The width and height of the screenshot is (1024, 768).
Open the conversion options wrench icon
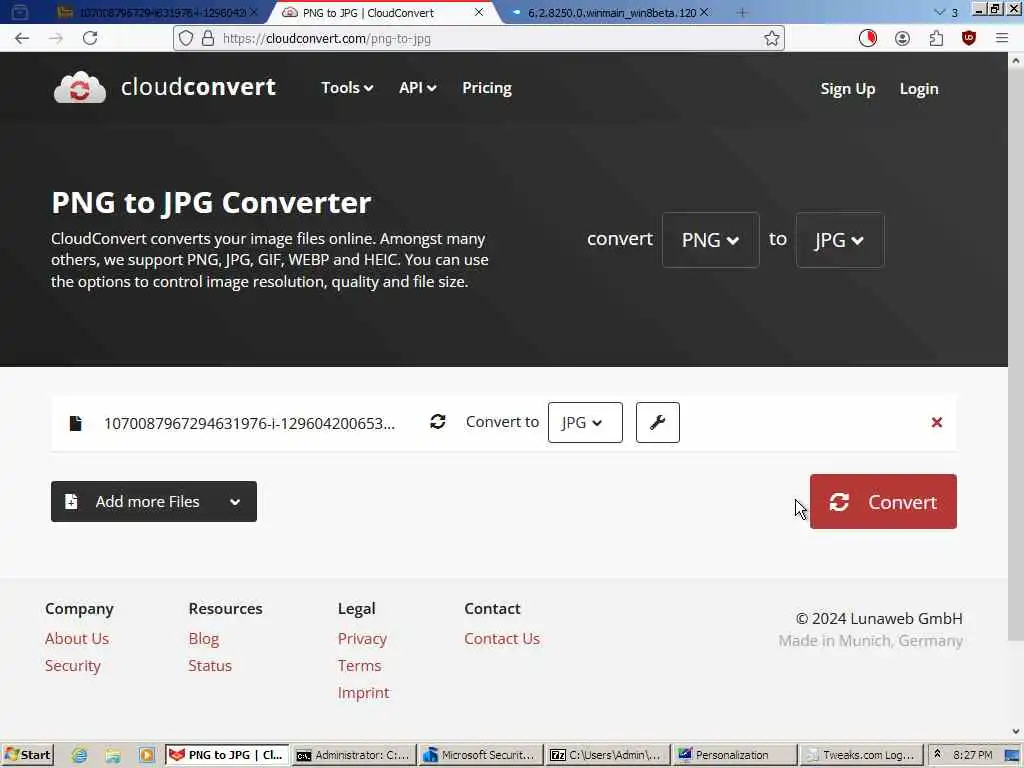[658, 423]
